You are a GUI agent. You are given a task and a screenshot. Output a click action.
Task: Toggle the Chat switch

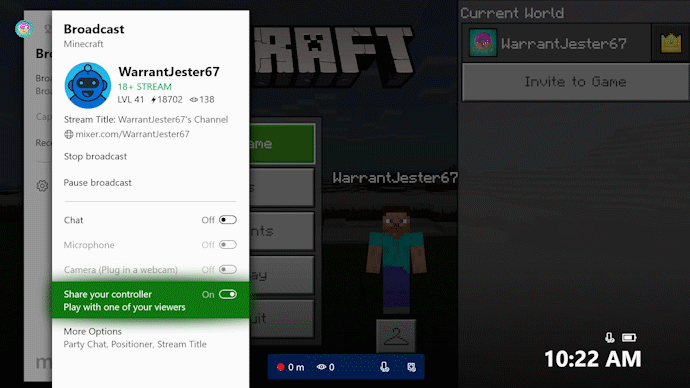pos(228,220)
